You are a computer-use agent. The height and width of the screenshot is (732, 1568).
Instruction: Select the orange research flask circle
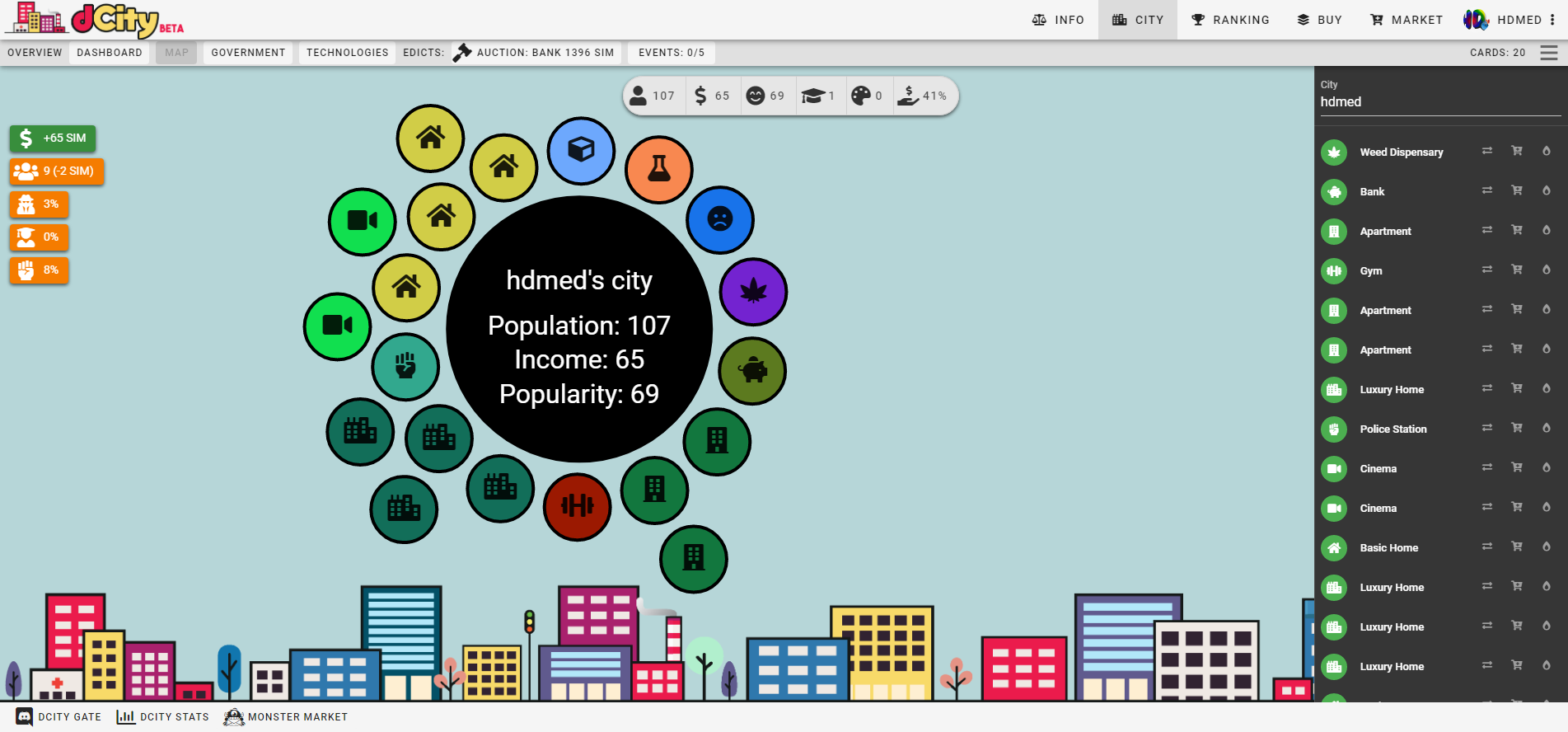pos(659,169)
